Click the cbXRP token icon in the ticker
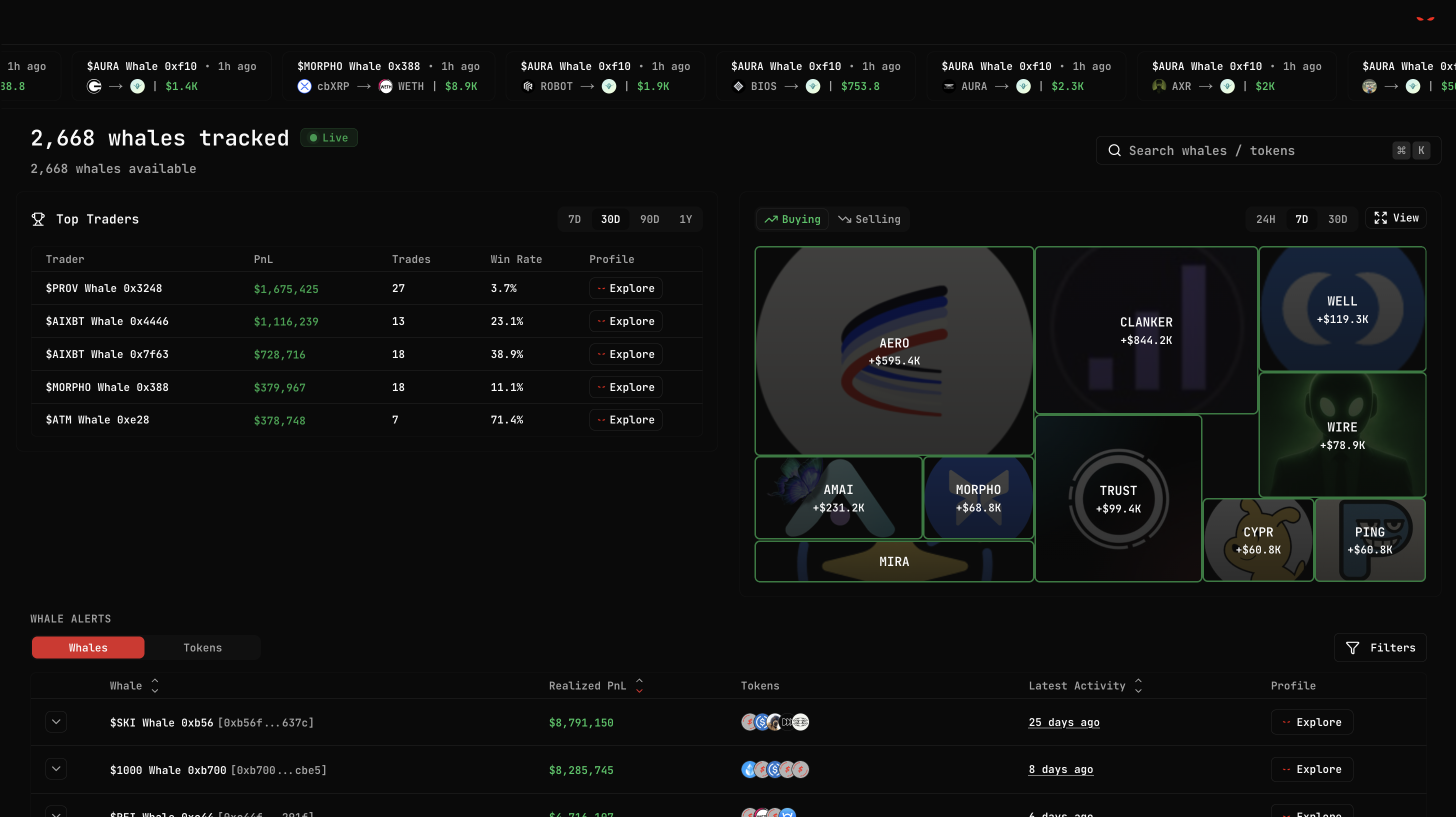This screenshot has height=817, width=1456. [304, 86]
